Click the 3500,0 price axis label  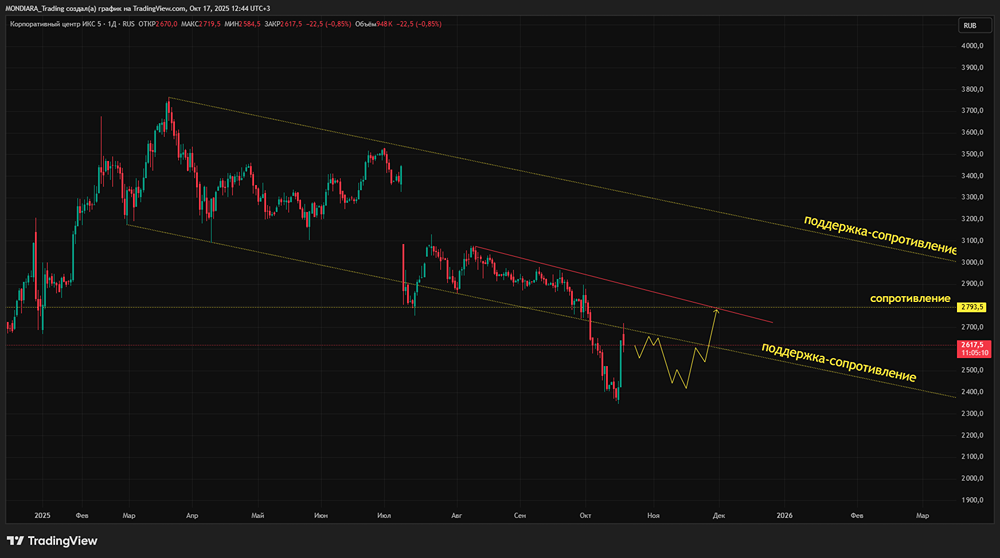coord(972,154)
